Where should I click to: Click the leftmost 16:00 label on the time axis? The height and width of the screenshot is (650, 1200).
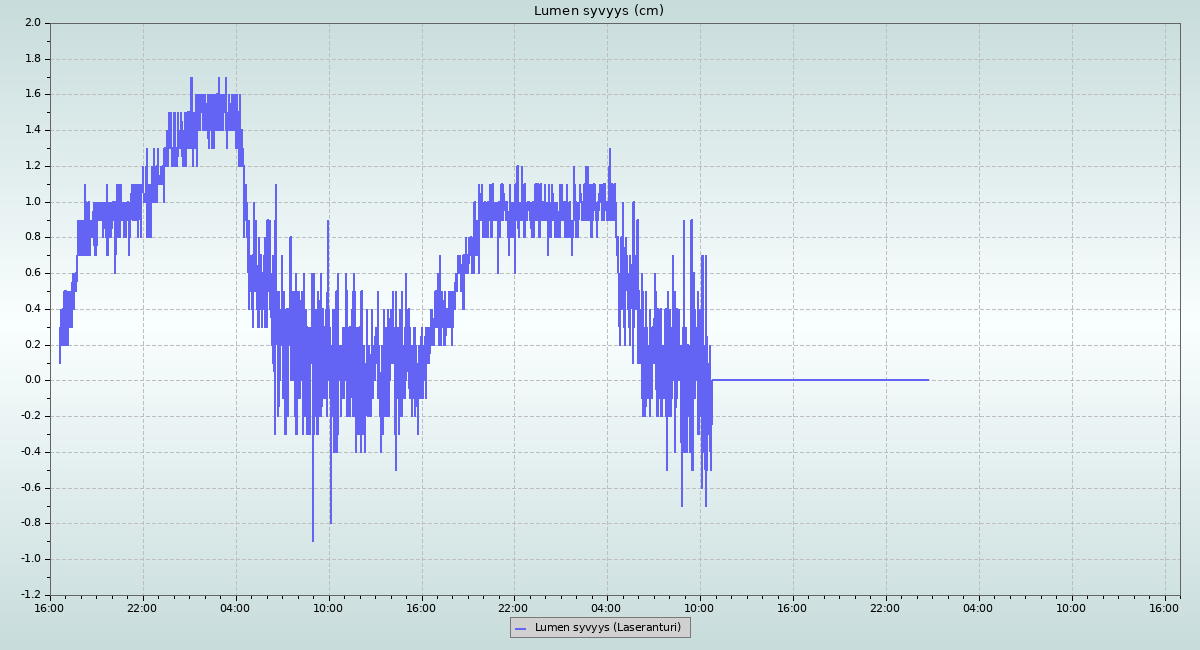coord(50,608)
